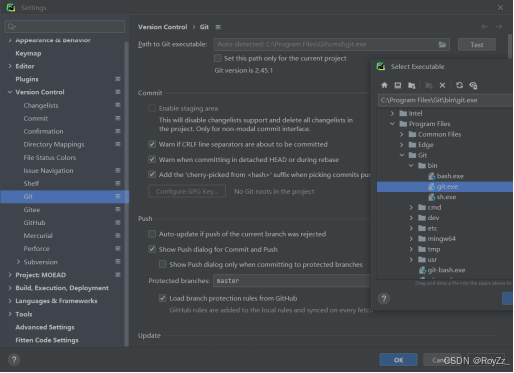Viewport: 514px width, 373px height.
Task: Click the help icon in Select Executable dialog
Action: pyautogui.click(x=384, y=298)
